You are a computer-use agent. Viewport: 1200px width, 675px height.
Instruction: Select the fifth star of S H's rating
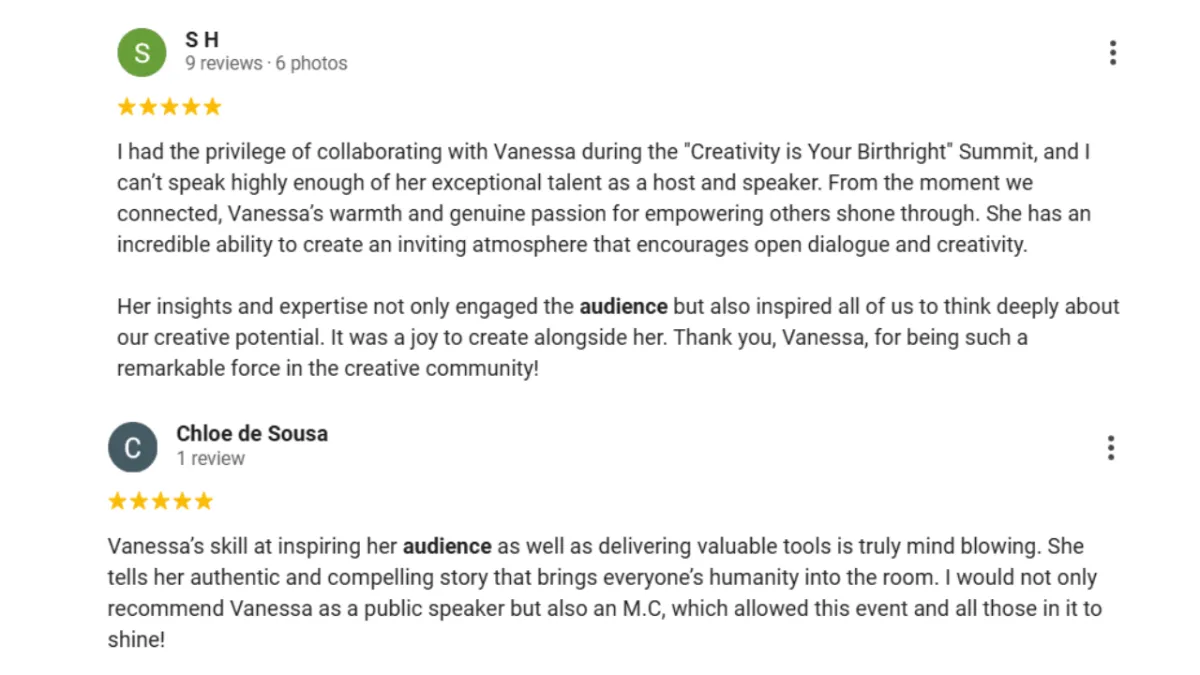click(211, 107)
